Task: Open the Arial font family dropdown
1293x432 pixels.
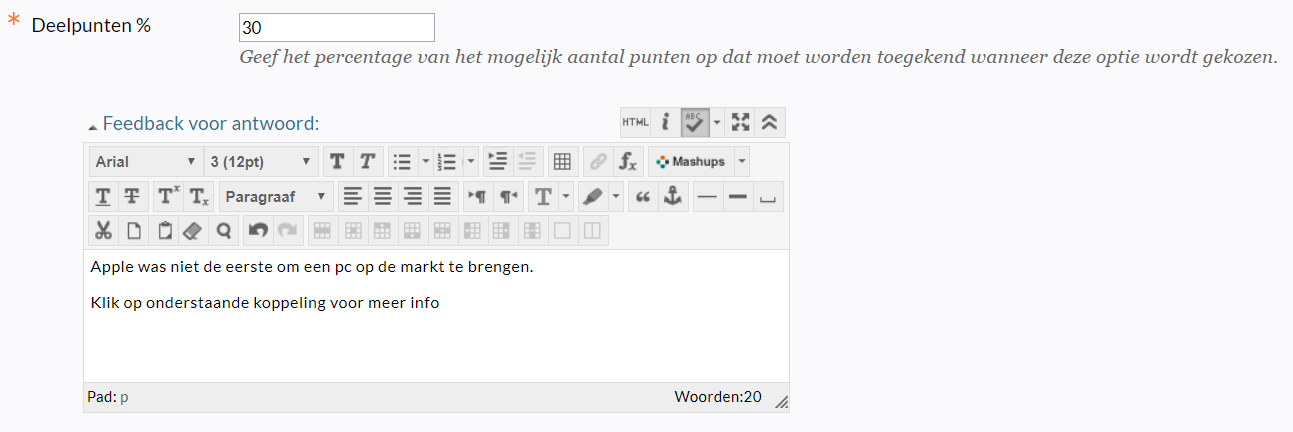Action: pyautogui.click(x=145, y=161)
